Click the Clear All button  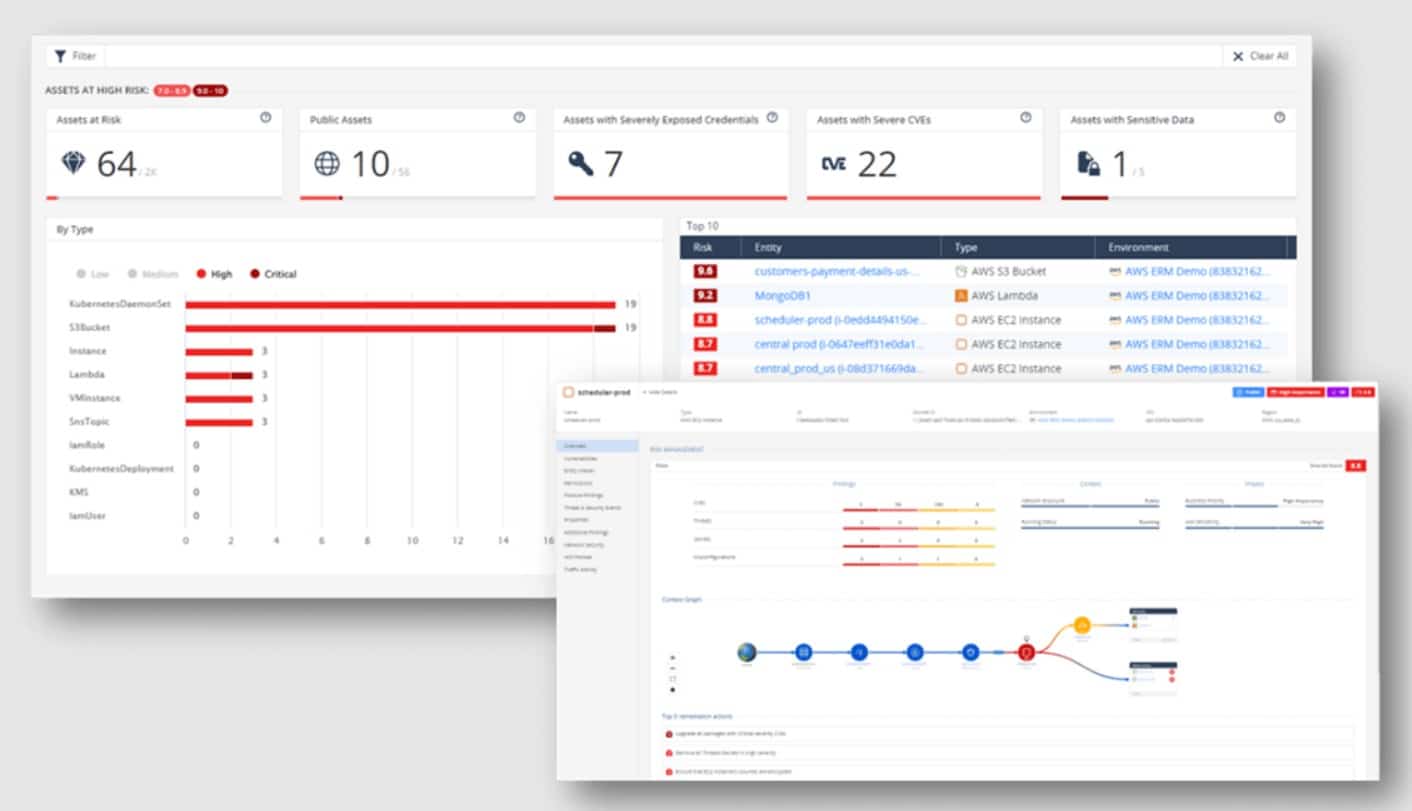(x=1258, y=56)
